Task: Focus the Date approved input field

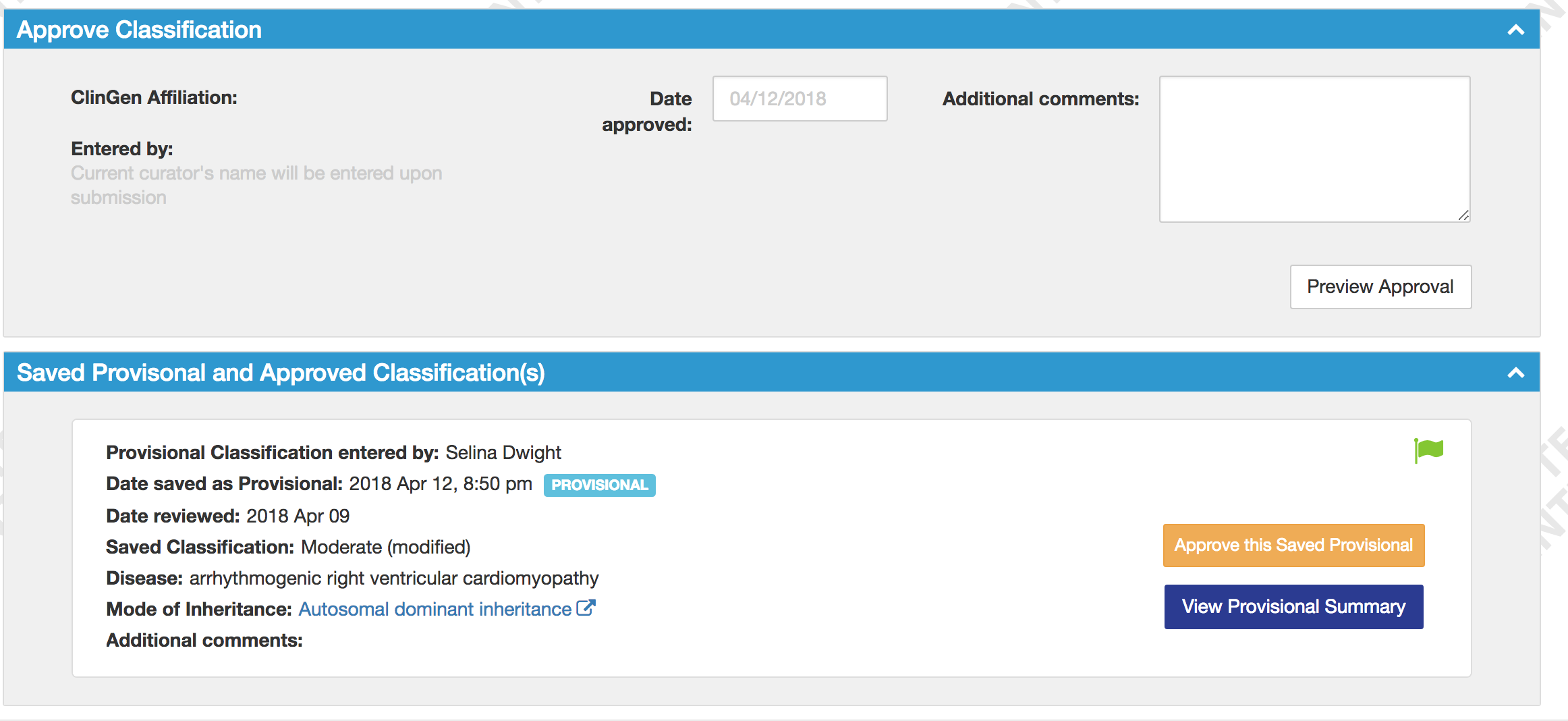Action: coord(800,99)
